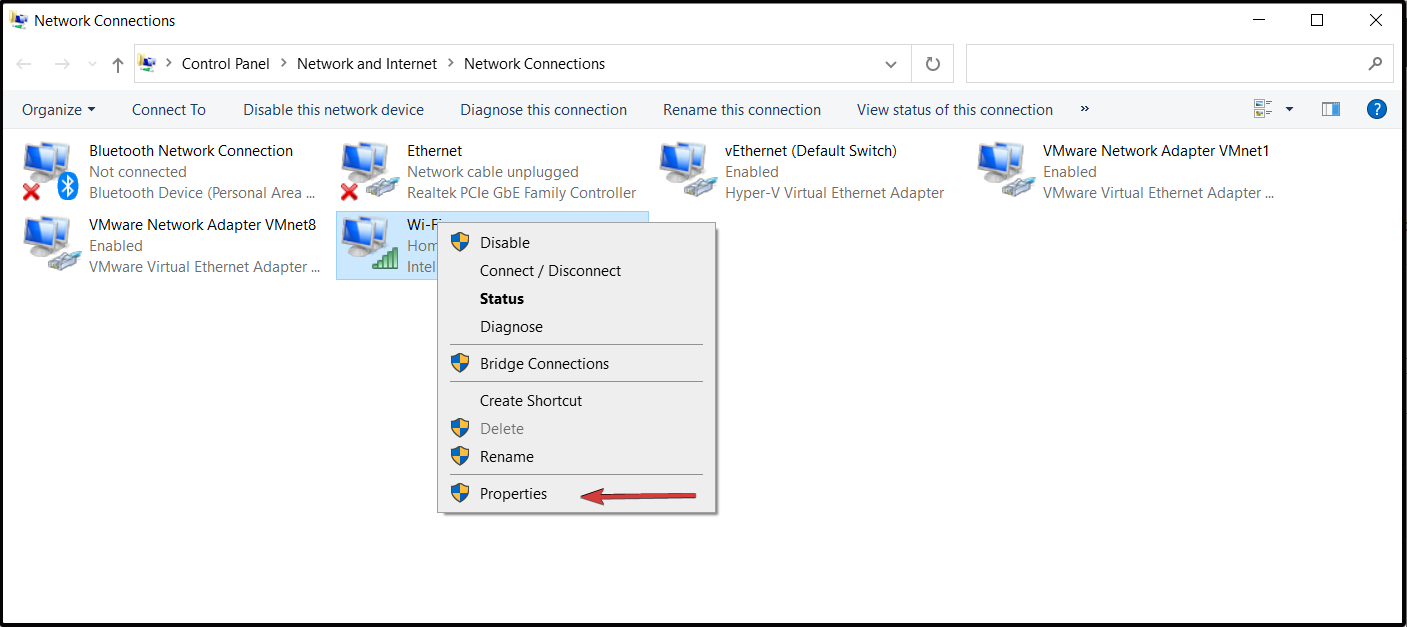Expand the change your view options arrow
The width and height of the screenshot is (1407, 627).
tap(1289, 109)
